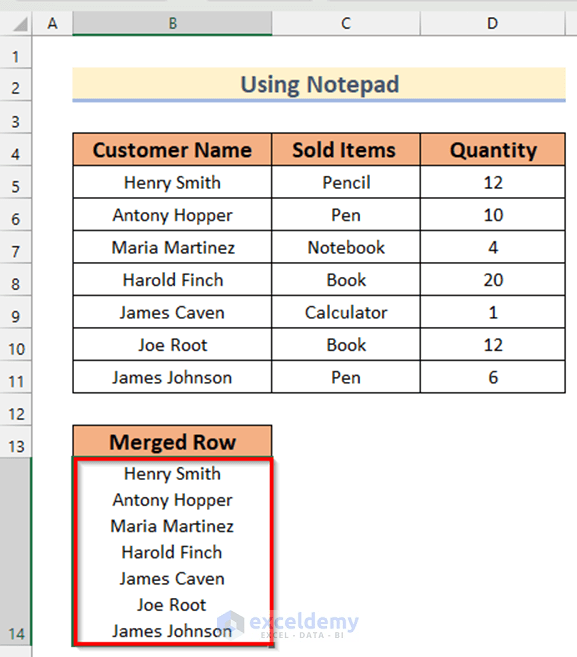The image size is (577, 657).
Task: Click the 'Sold Items' header cell
Action: 346,150
